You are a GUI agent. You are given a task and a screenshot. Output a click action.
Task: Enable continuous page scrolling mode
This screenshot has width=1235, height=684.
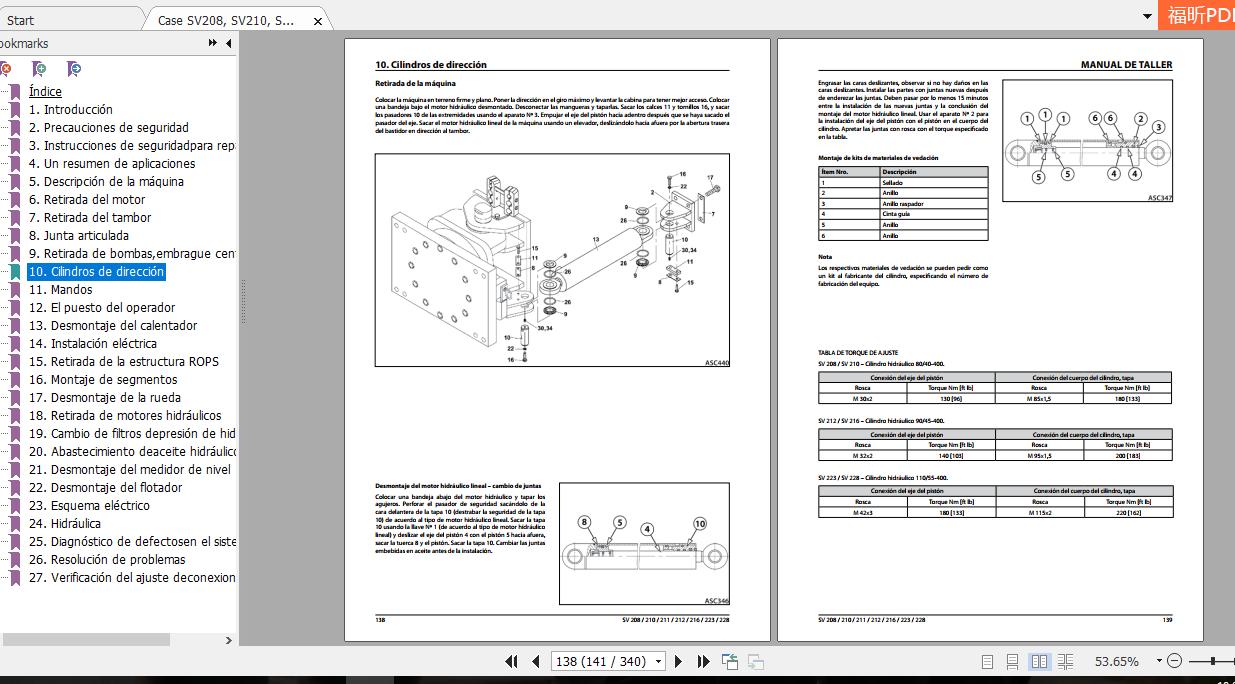point(1013,661)
